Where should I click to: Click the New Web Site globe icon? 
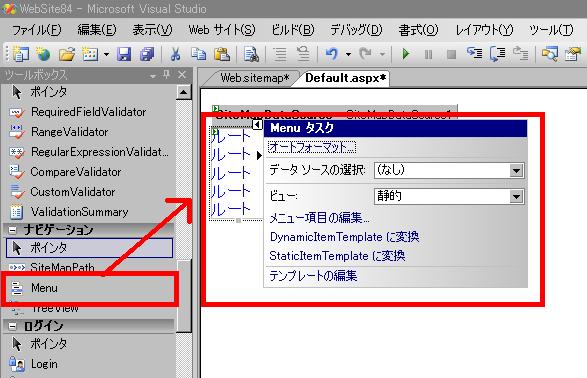pos(43,55)
